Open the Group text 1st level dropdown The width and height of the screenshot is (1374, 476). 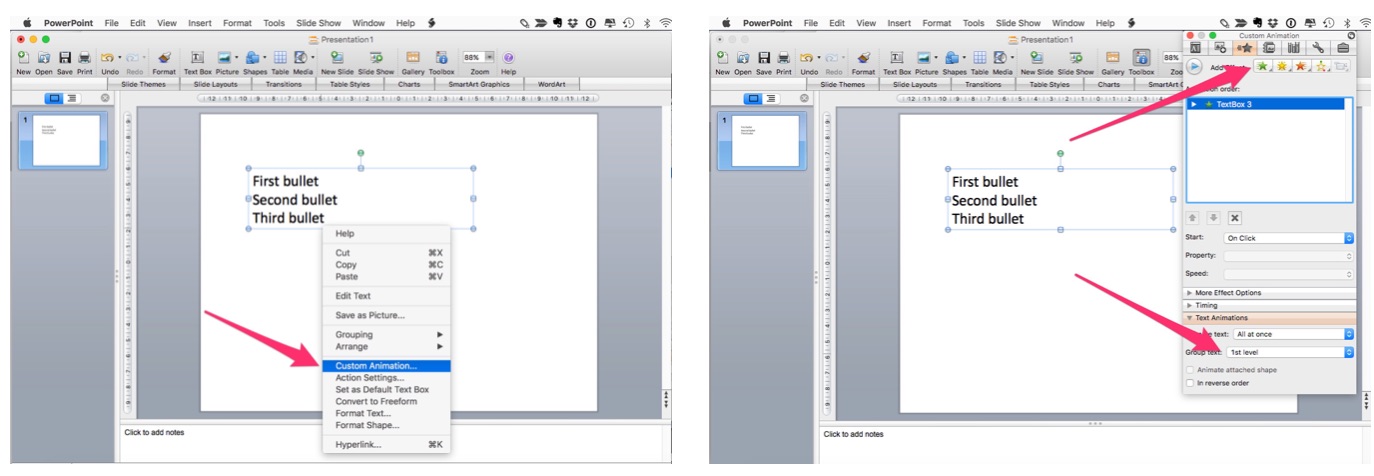(1290, 352)
